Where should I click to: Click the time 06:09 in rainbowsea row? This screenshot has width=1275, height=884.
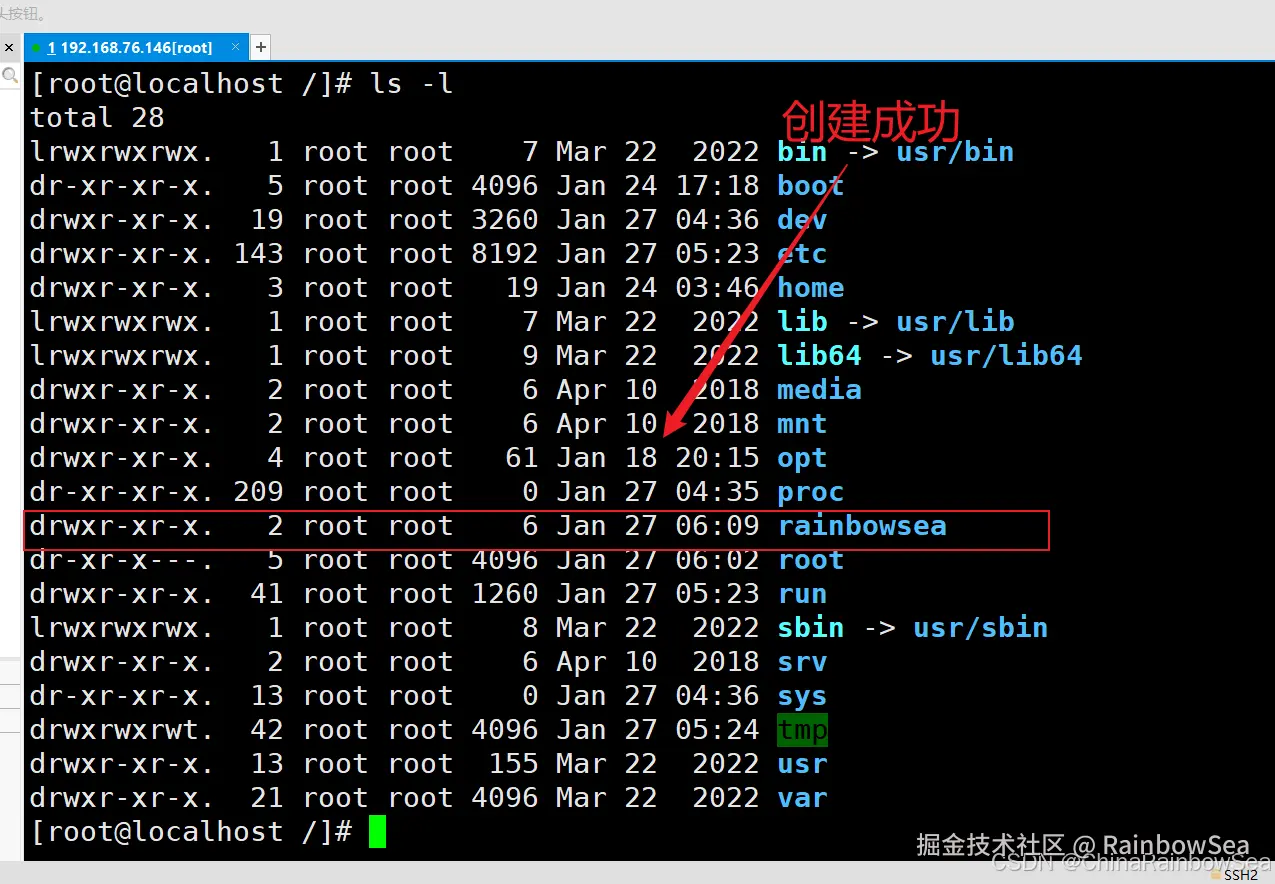[x=717, y=526]
